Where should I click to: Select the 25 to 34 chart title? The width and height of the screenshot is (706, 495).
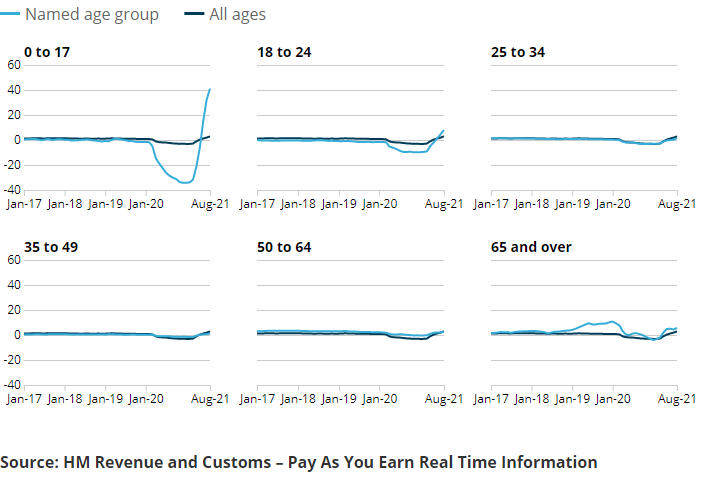[x=517, y=52]
